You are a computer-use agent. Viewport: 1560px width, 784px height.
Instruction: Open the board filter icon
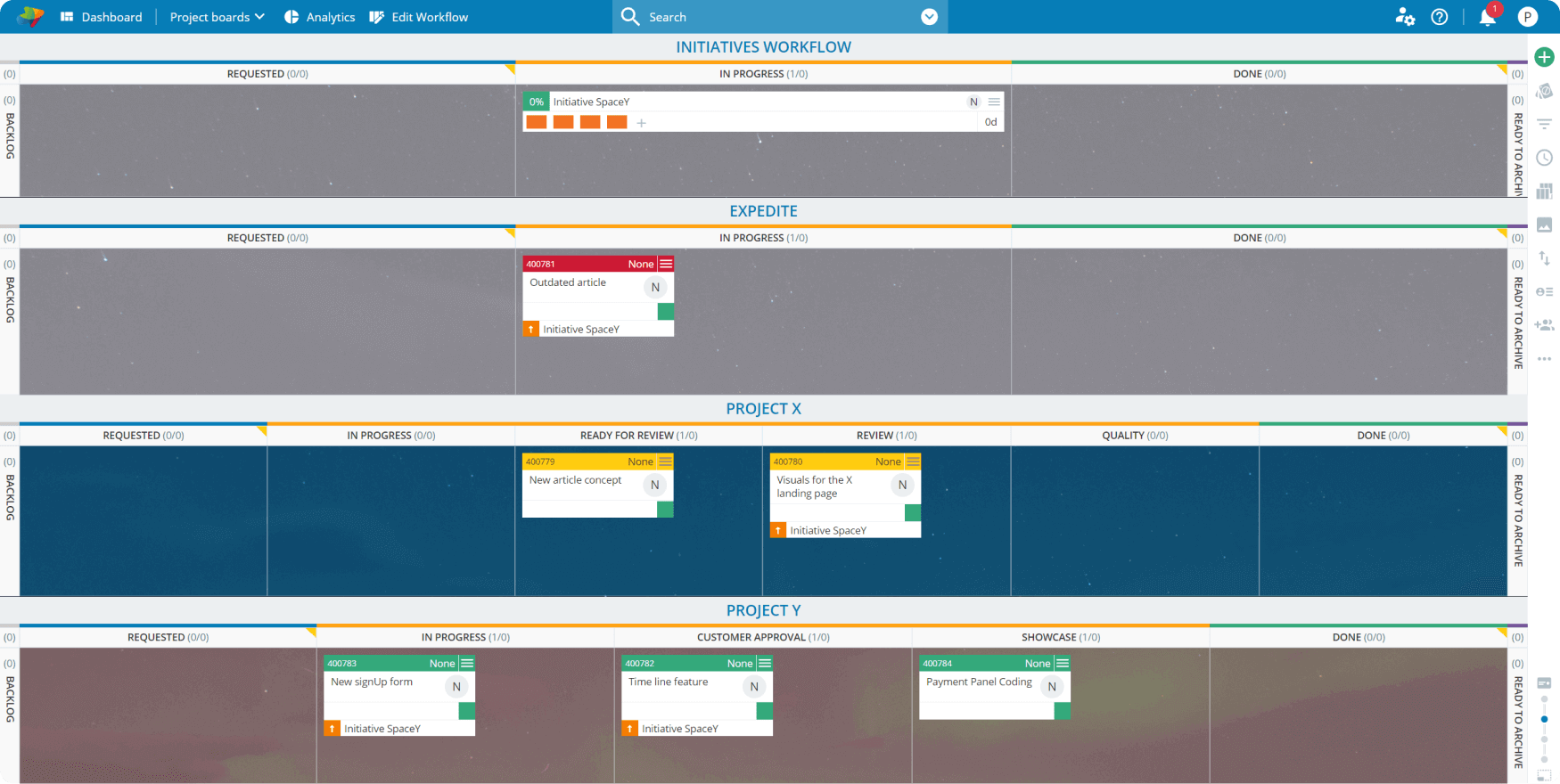(1544, 125)
